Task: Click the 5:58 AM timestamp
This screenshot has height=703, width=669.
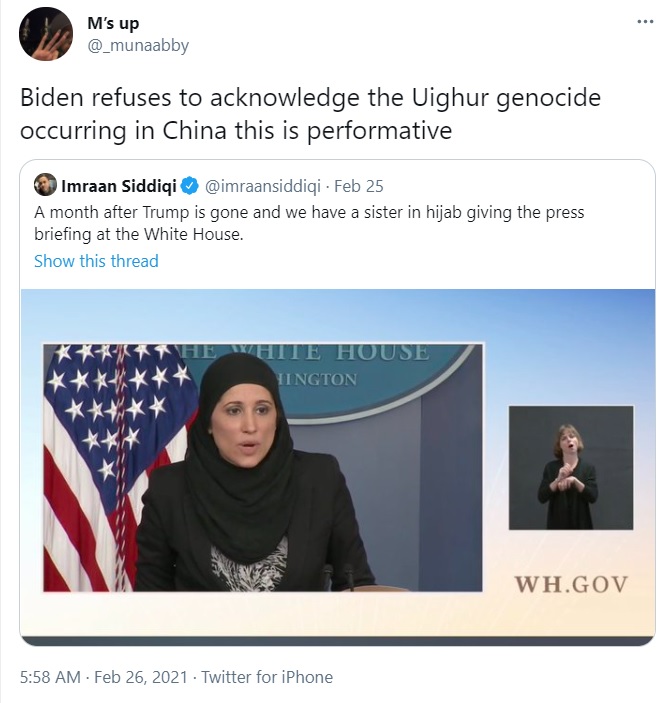Action: (50, 677)
